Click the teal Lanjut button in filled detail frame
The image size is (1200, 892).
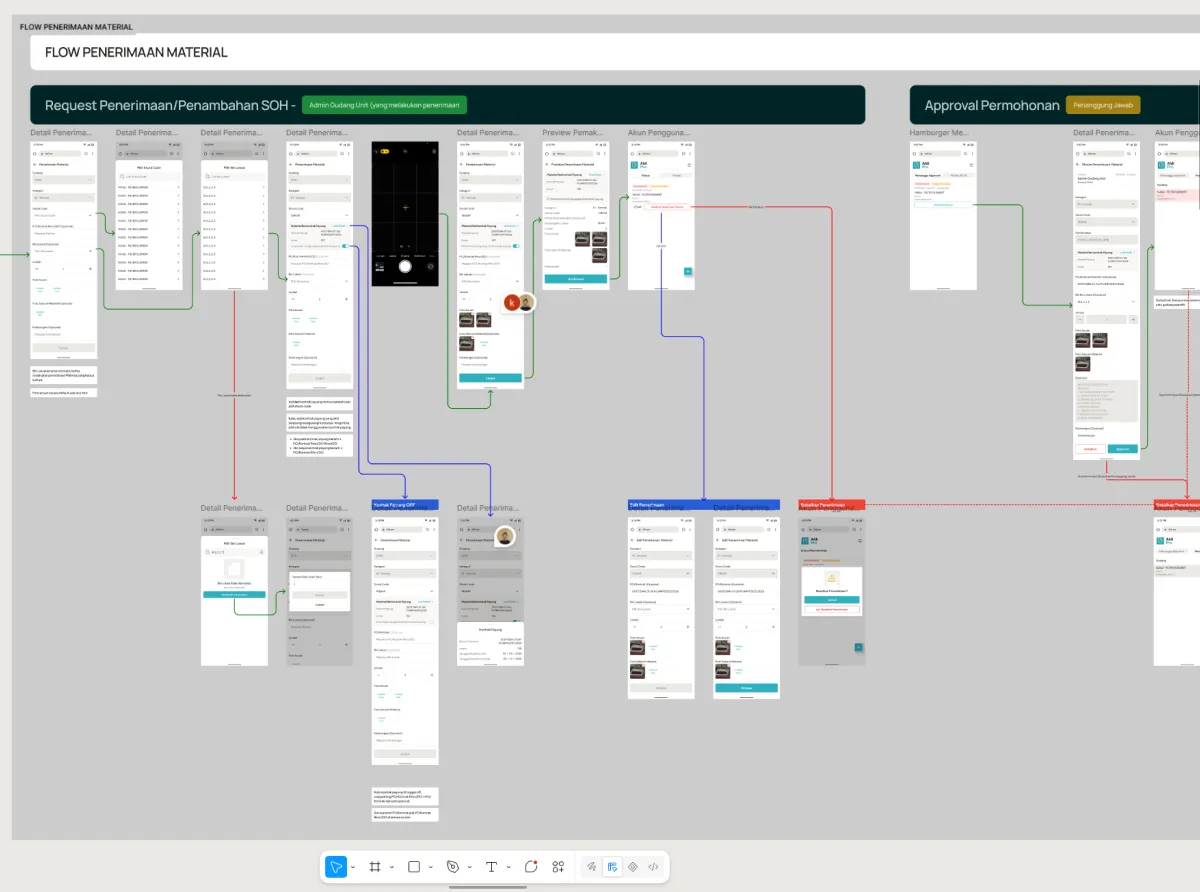click(x=490, y=378)
